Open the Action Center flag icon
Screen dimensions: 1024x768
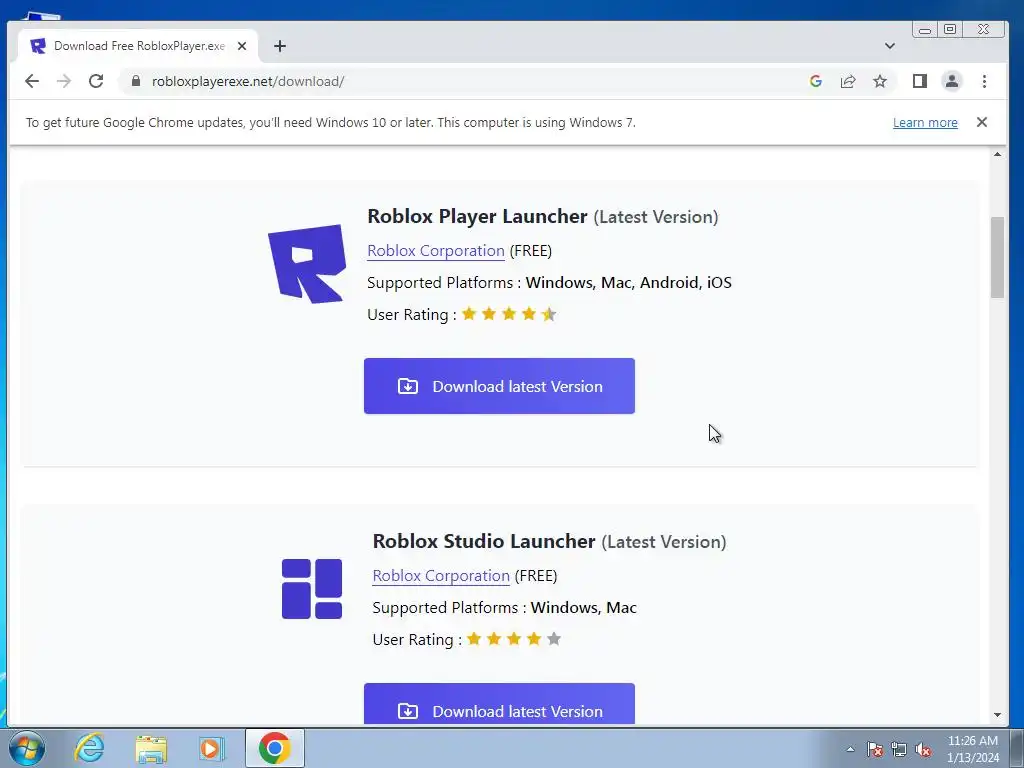[x=875, y=749]
